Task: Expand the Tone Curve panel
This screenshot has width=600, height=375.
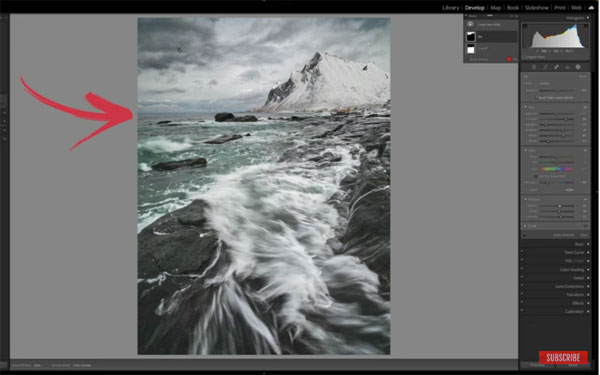Action: coord(574,253)
